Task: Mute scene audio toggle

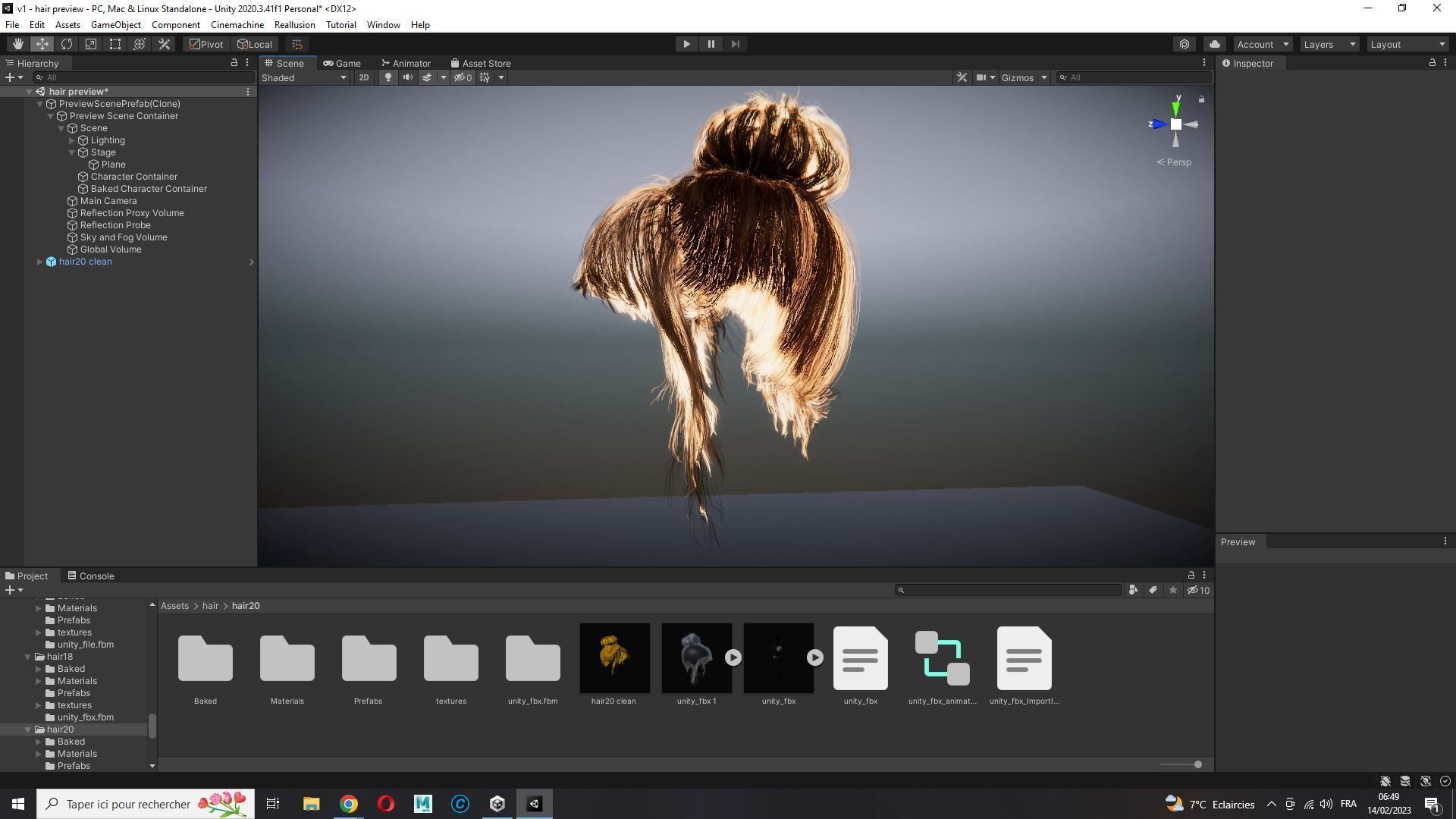Action: pyautogui.click(x=408, y=77)
